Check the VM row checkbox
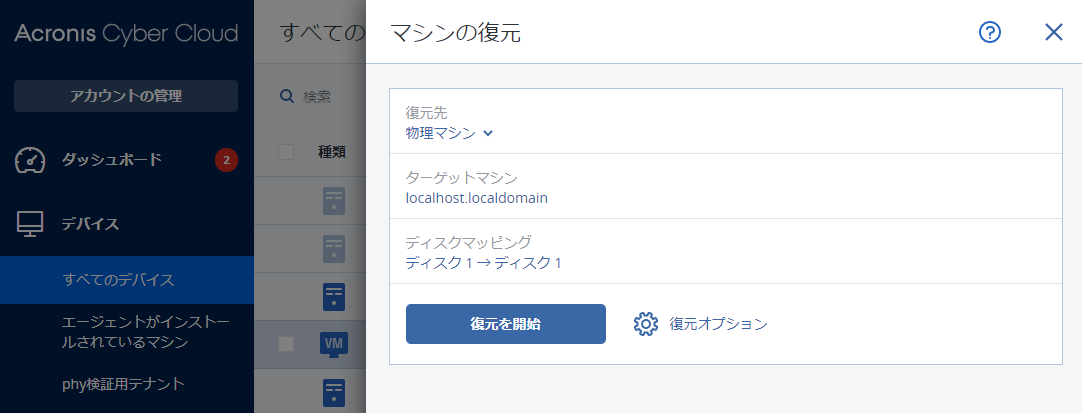Image resolution: width=1082 pixels, height=413 pixels. click(286, 344)
